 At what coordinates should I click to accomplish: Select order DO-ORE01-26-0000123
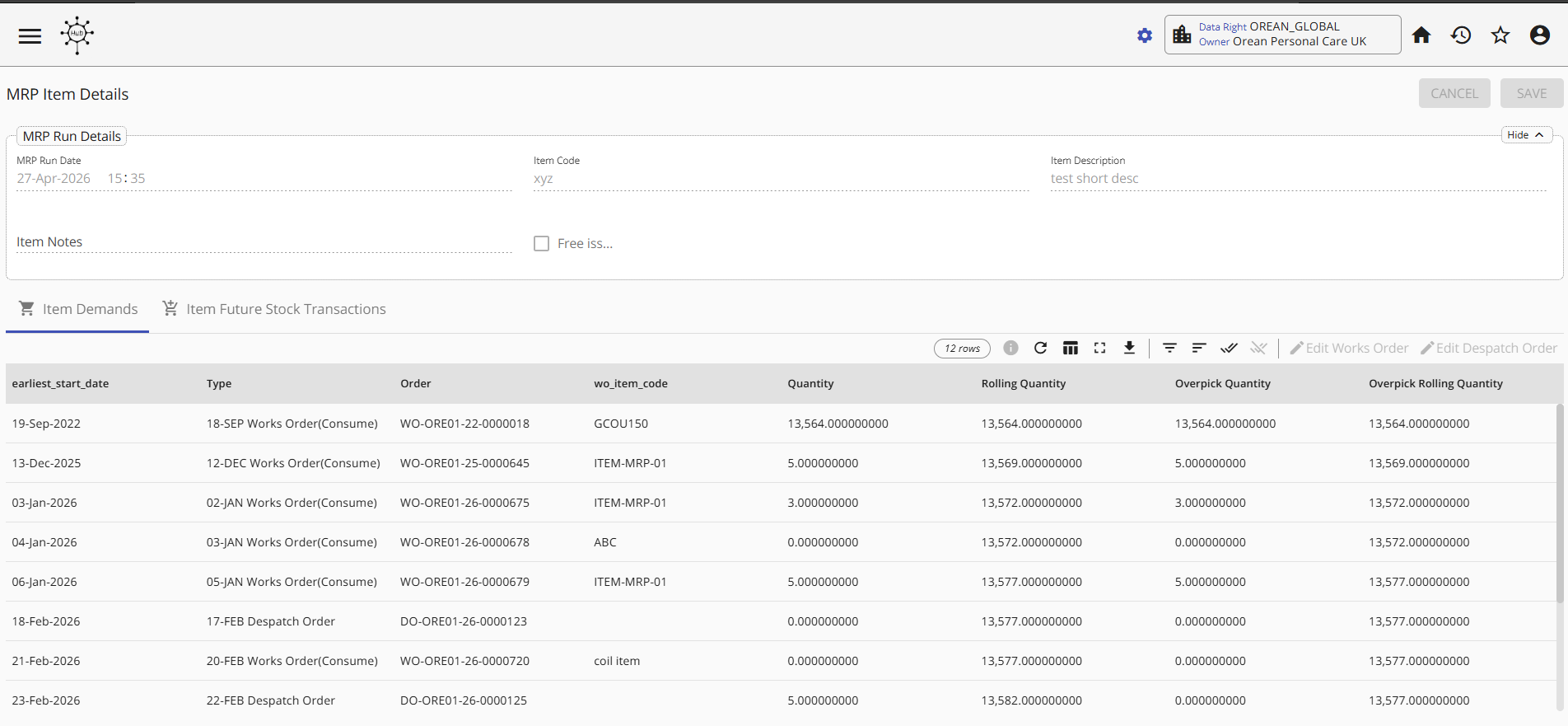tap(464, 621)
